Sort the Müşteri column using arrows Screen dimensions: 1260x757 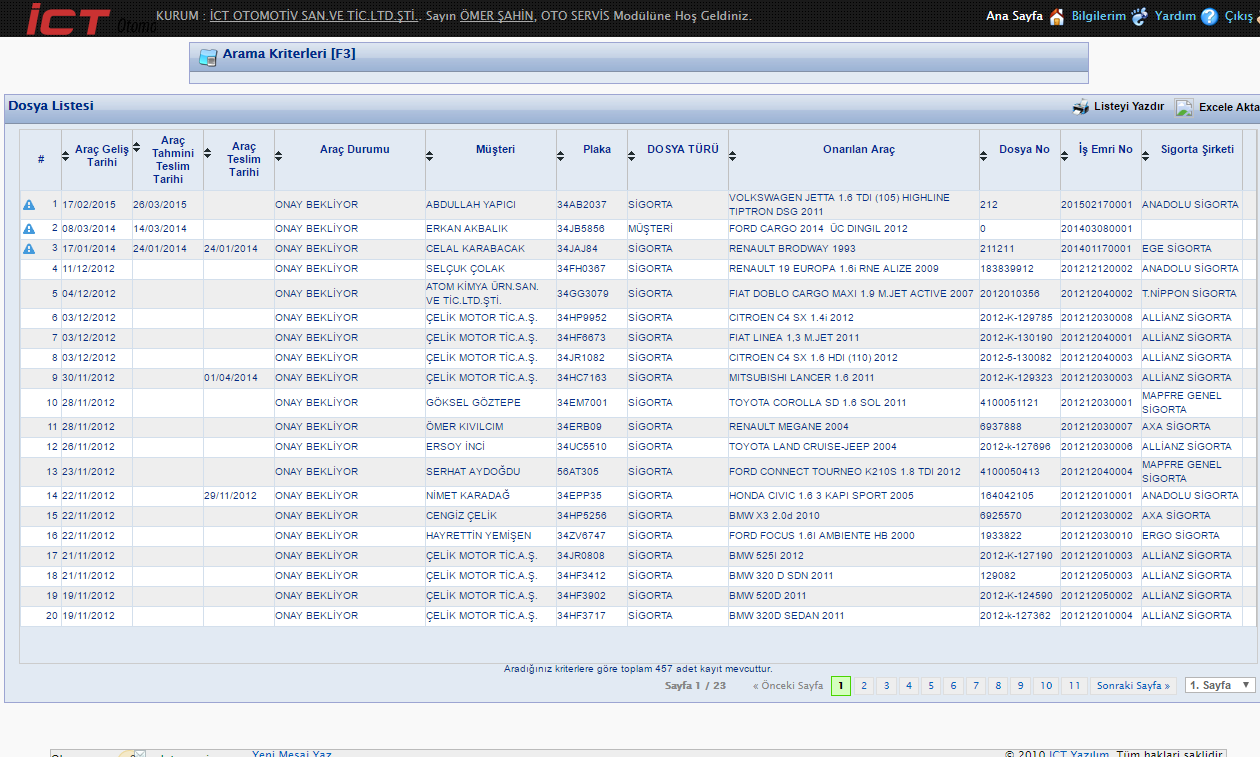(x=430, y=155)
